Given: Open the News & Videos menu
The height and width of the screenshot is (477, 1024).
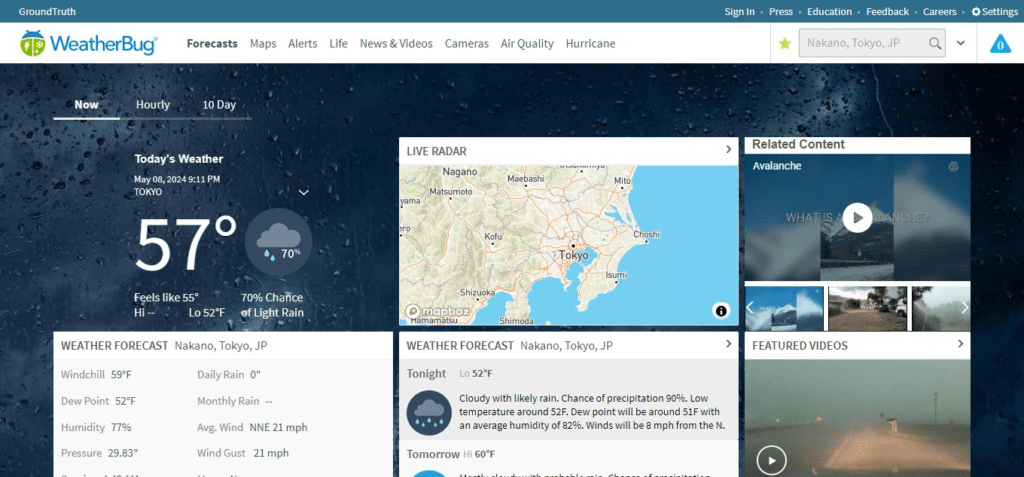Looking at the screenshot, I should tap(396, 44).
